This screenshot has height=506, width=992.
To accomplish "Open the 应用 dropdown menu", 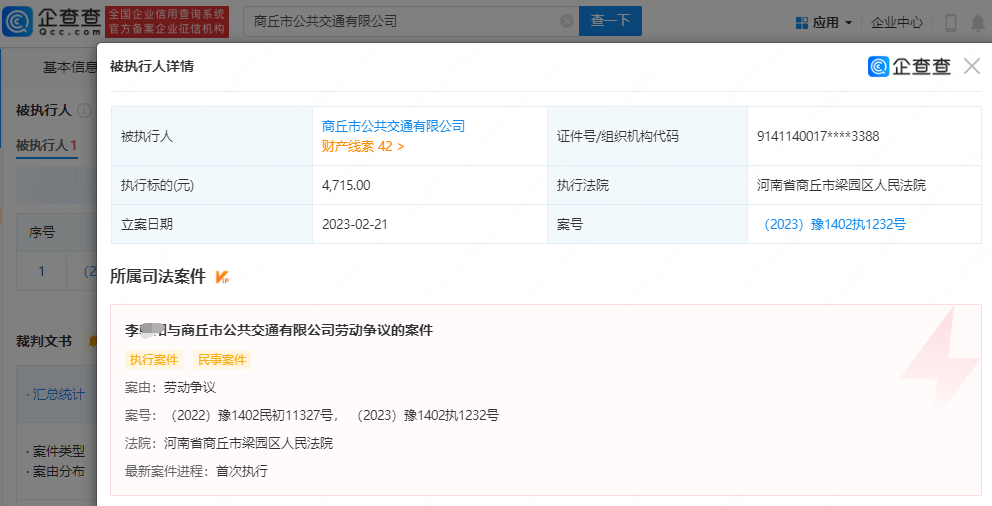I will (823, 22).
